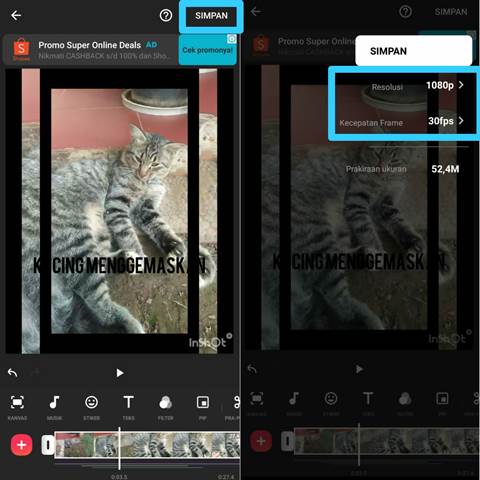This screenshot has width=480, height=480.
Task: Open the Stiker tool in bright editor
Action: (91, 407)
